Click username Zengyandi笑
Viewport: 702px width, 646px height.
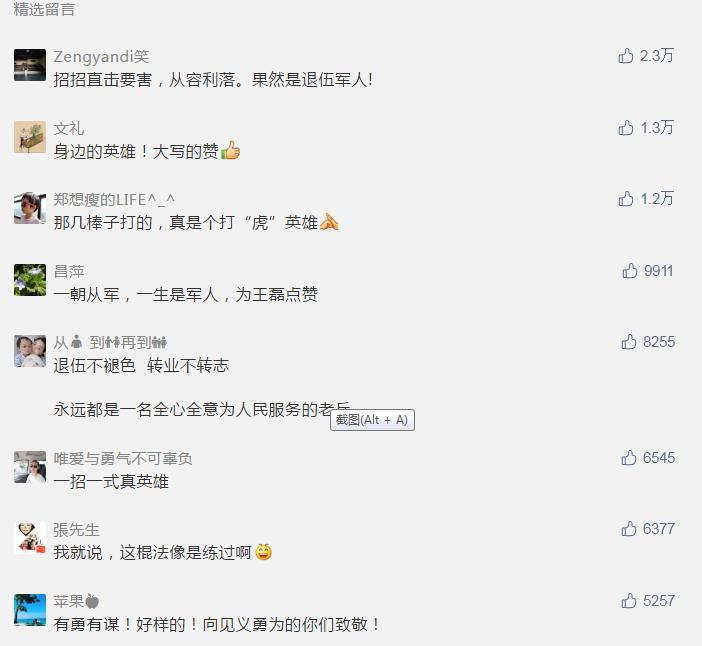pyautogui.click(x=101, y=56)
